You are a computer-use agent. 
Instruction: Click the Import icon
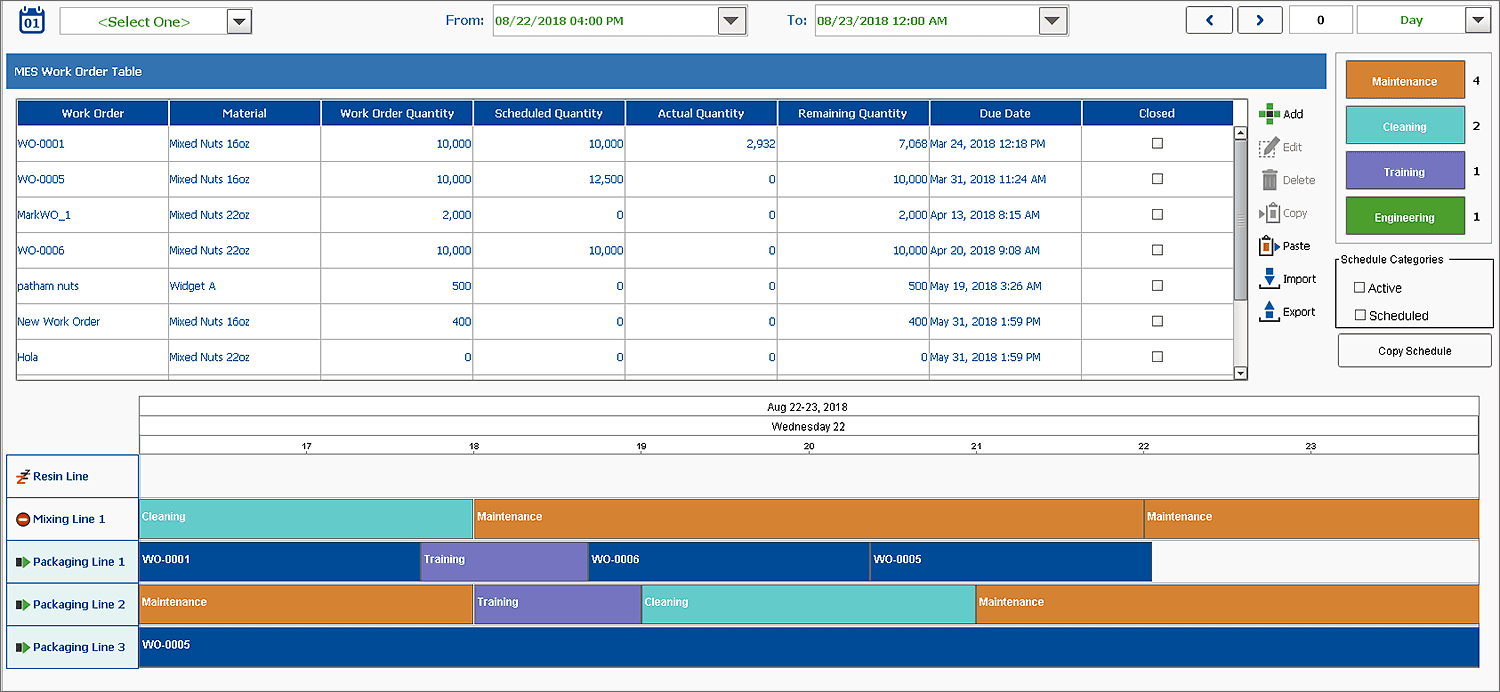1269,279
